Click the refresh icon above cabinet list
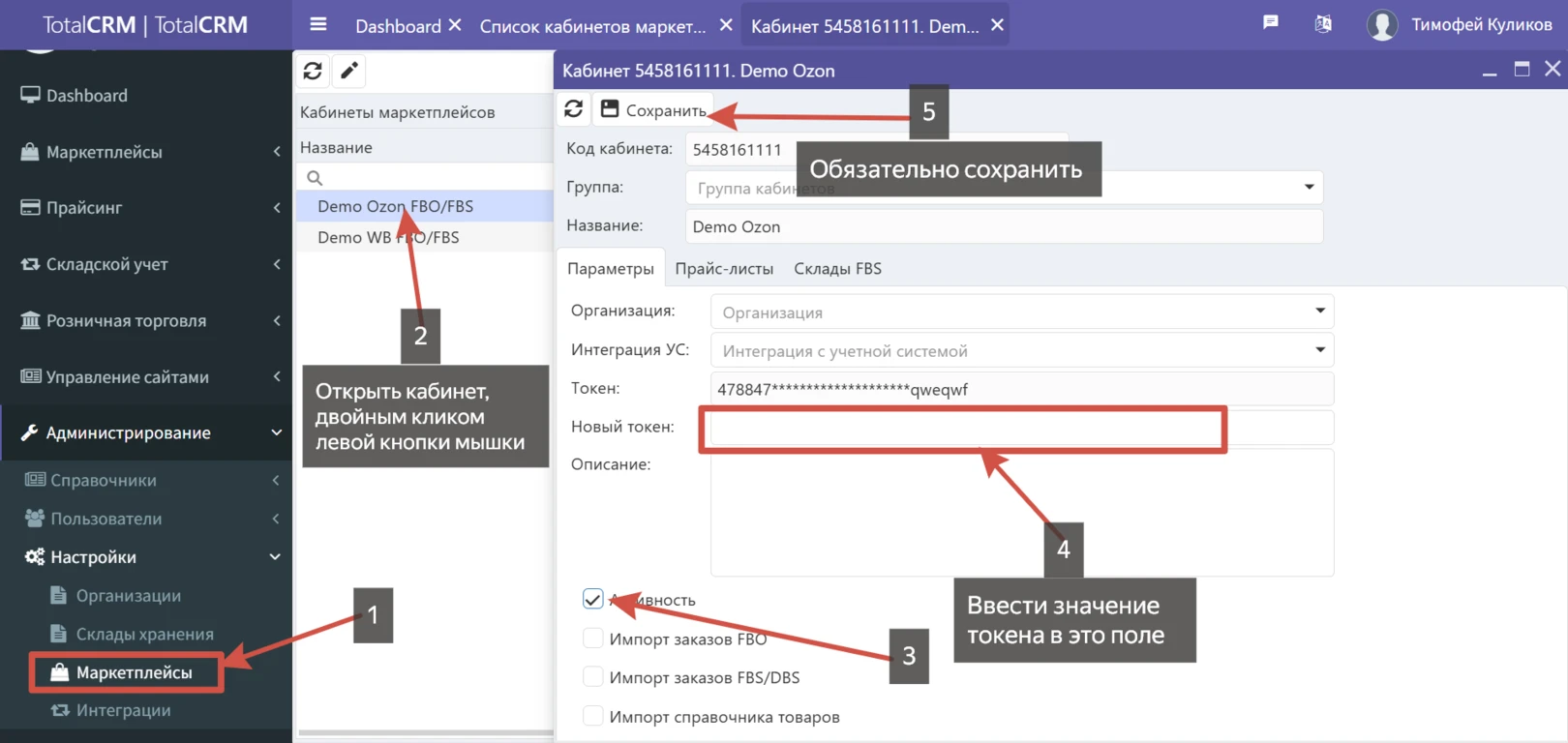This screenshot has height=743, width=1568. click(x=313, y=71)
